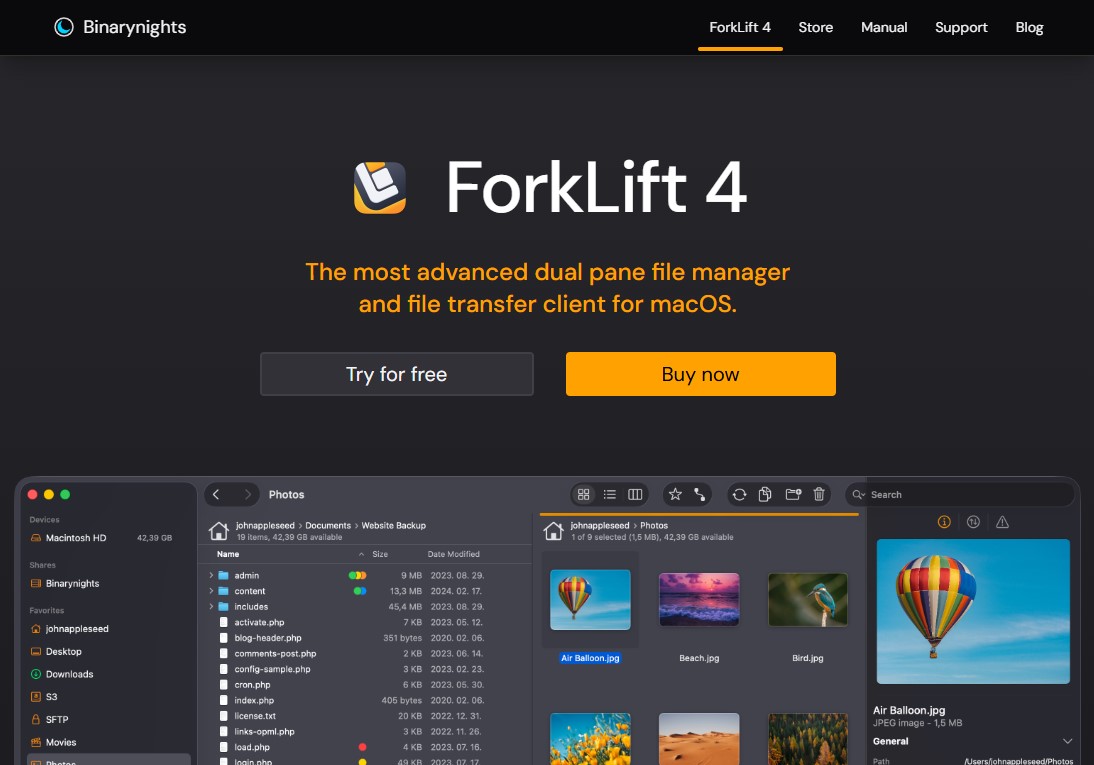Click the back navigation arrow
Image resolution: width=1094 pixels, height=765 pixels.
216,494
